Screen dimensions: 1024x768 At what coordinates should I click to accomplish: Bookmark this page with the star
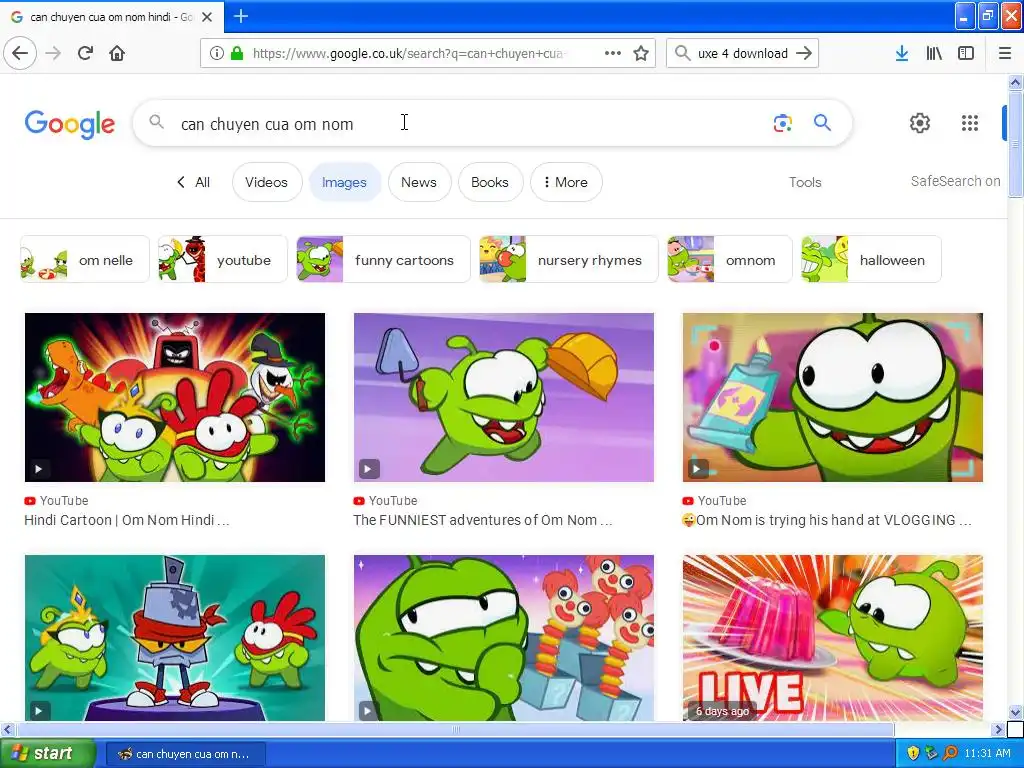[x=641, y=53]
